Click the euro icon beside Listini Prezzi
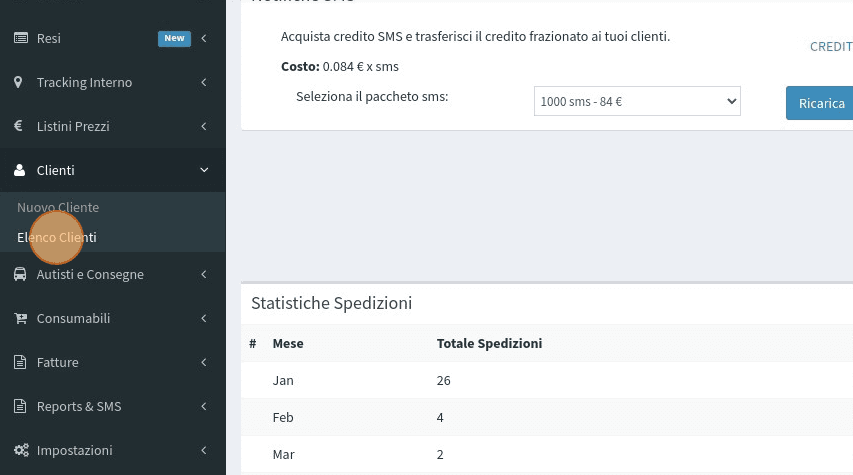Screen dimensions: 853x475 (x=18, y=126)
